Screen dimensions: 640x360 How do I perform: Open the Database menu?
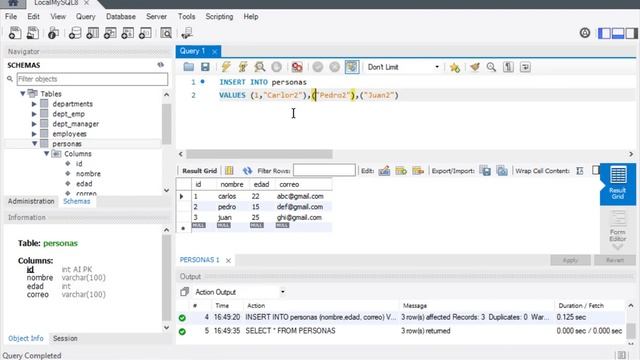click(121, 16)
